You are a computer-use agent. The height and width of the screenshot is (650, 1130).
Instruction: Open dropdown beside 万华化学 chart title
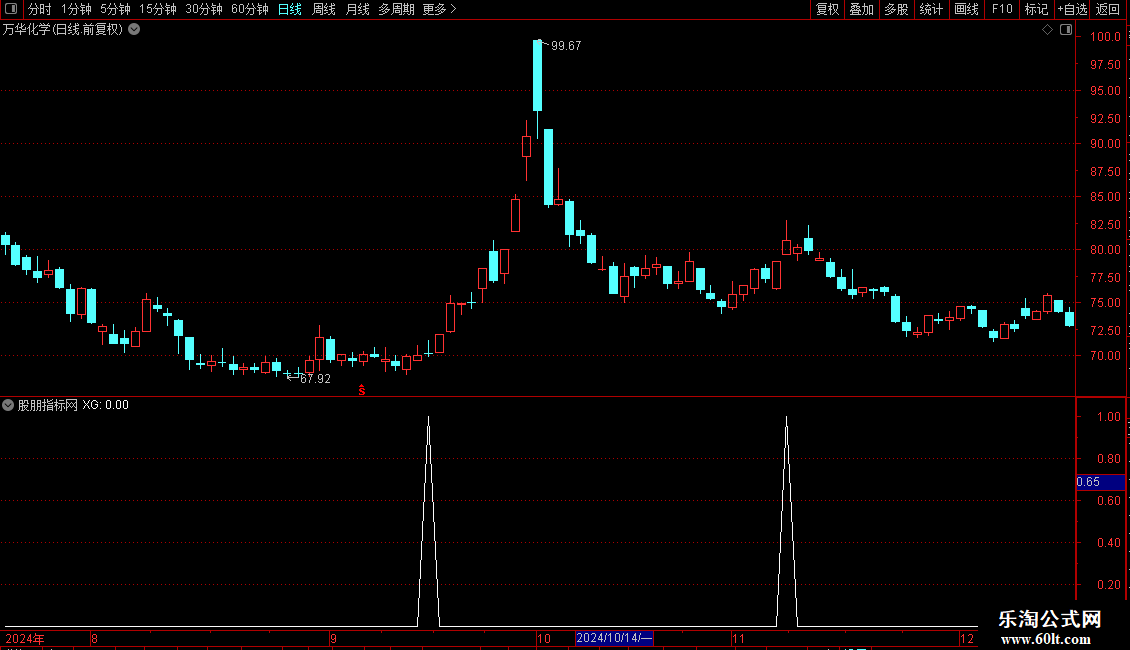134,30
